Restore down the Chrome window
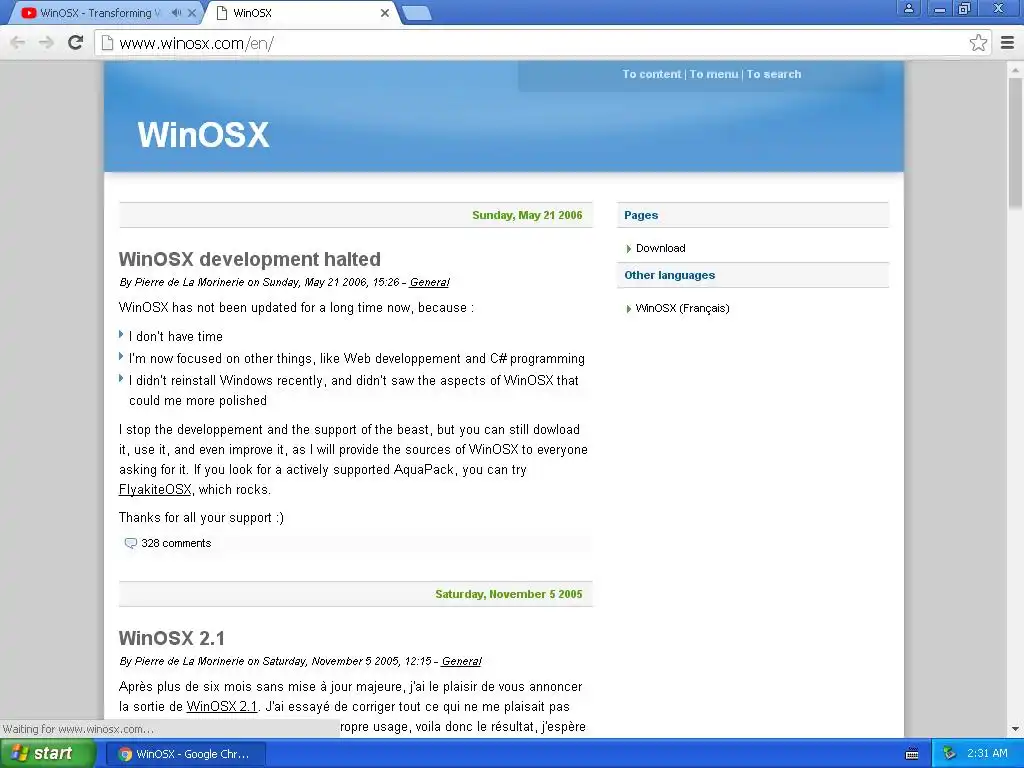 click(964, 8)
